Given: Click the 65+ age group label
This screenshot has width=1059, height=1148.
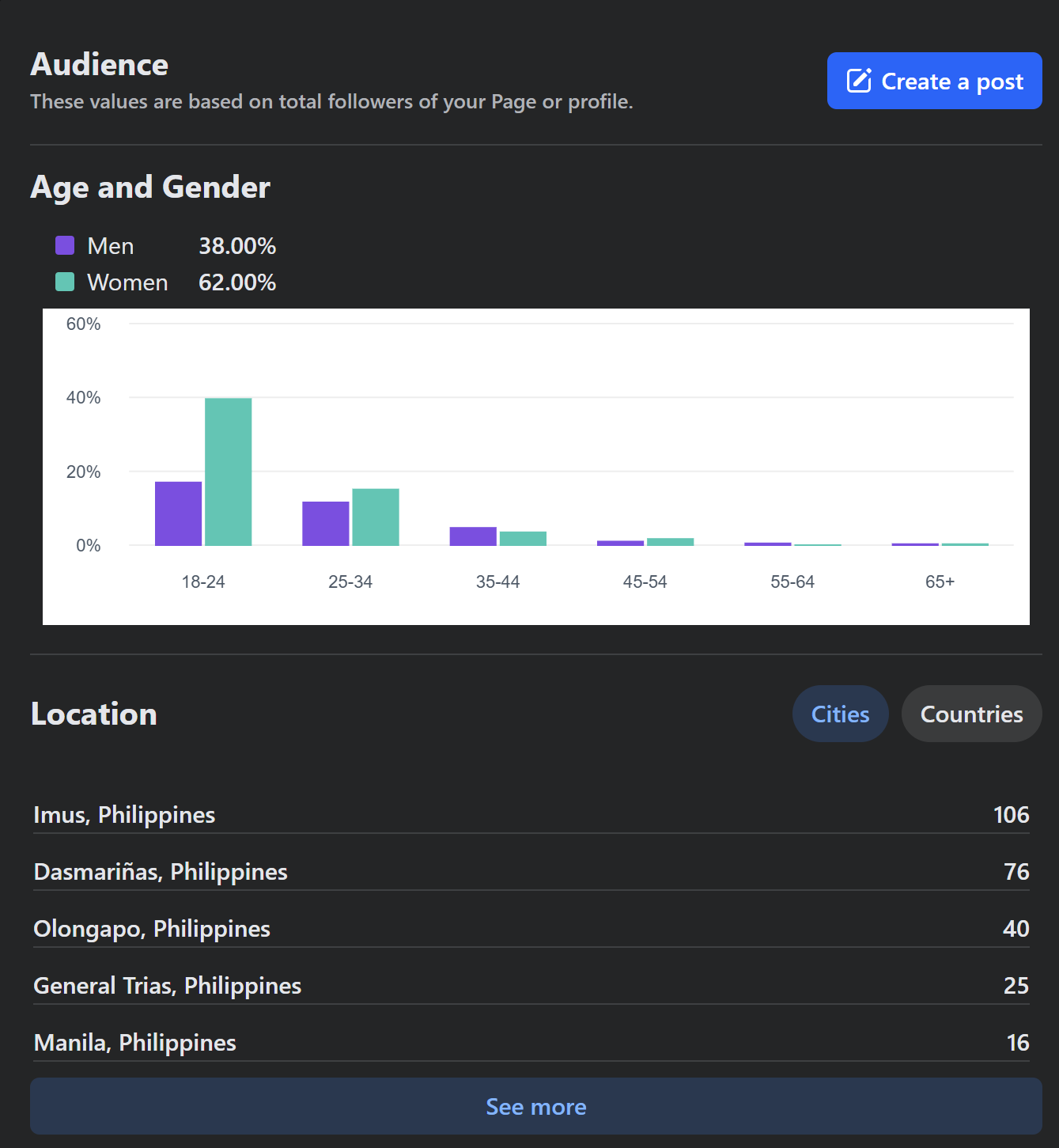Looking at the screenshot, I should click(940, 582).
